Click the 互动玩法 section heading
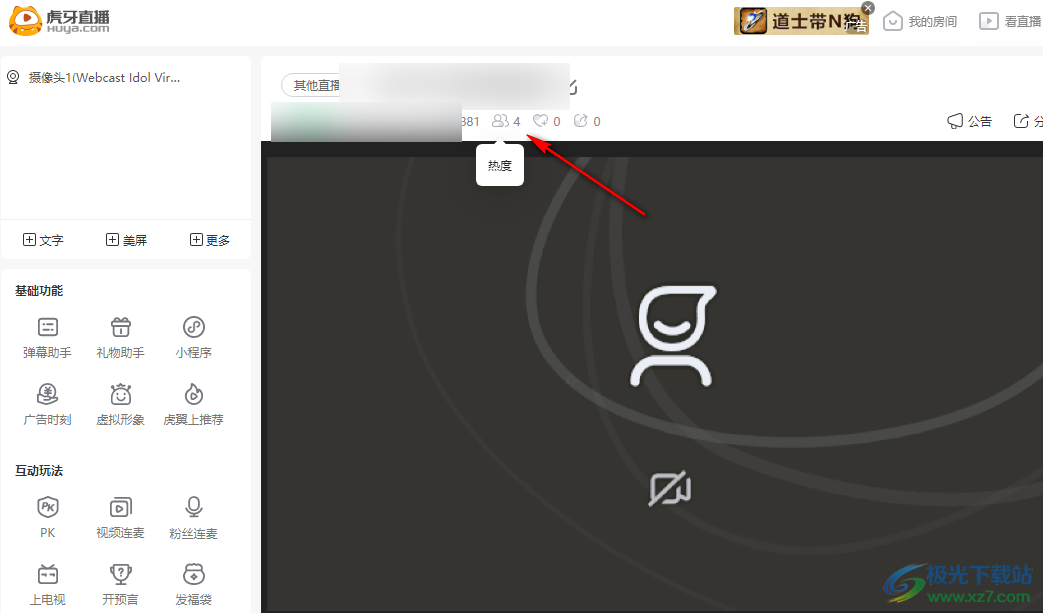 [39, 471]
